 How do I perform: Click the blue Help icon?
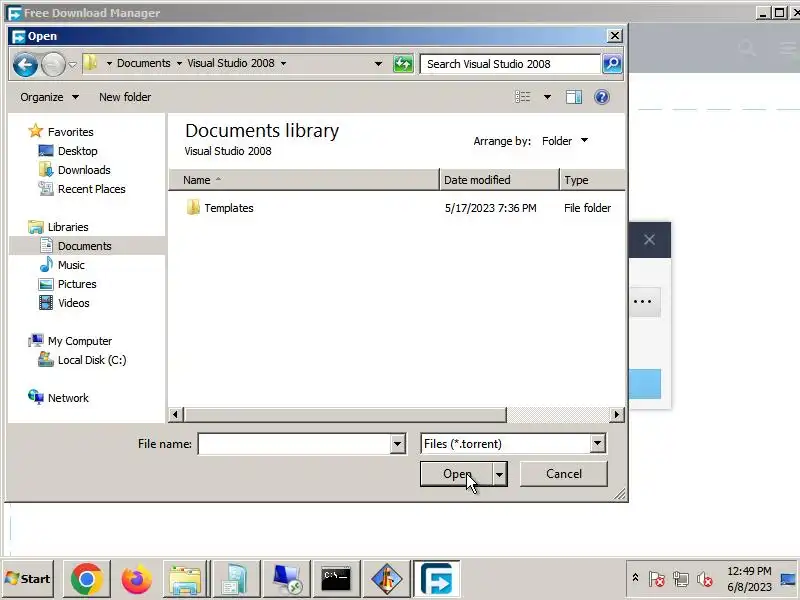click(x=602, y=97)
